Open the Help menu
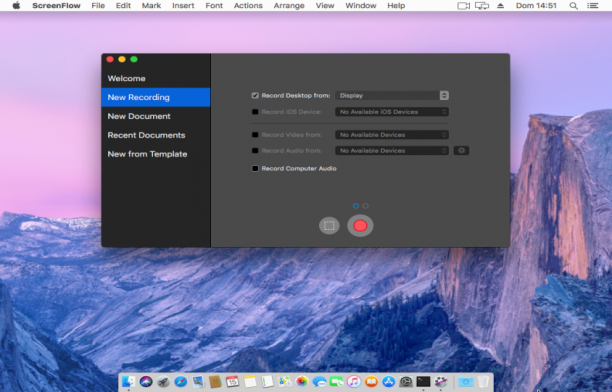 [x=396, y=6]
